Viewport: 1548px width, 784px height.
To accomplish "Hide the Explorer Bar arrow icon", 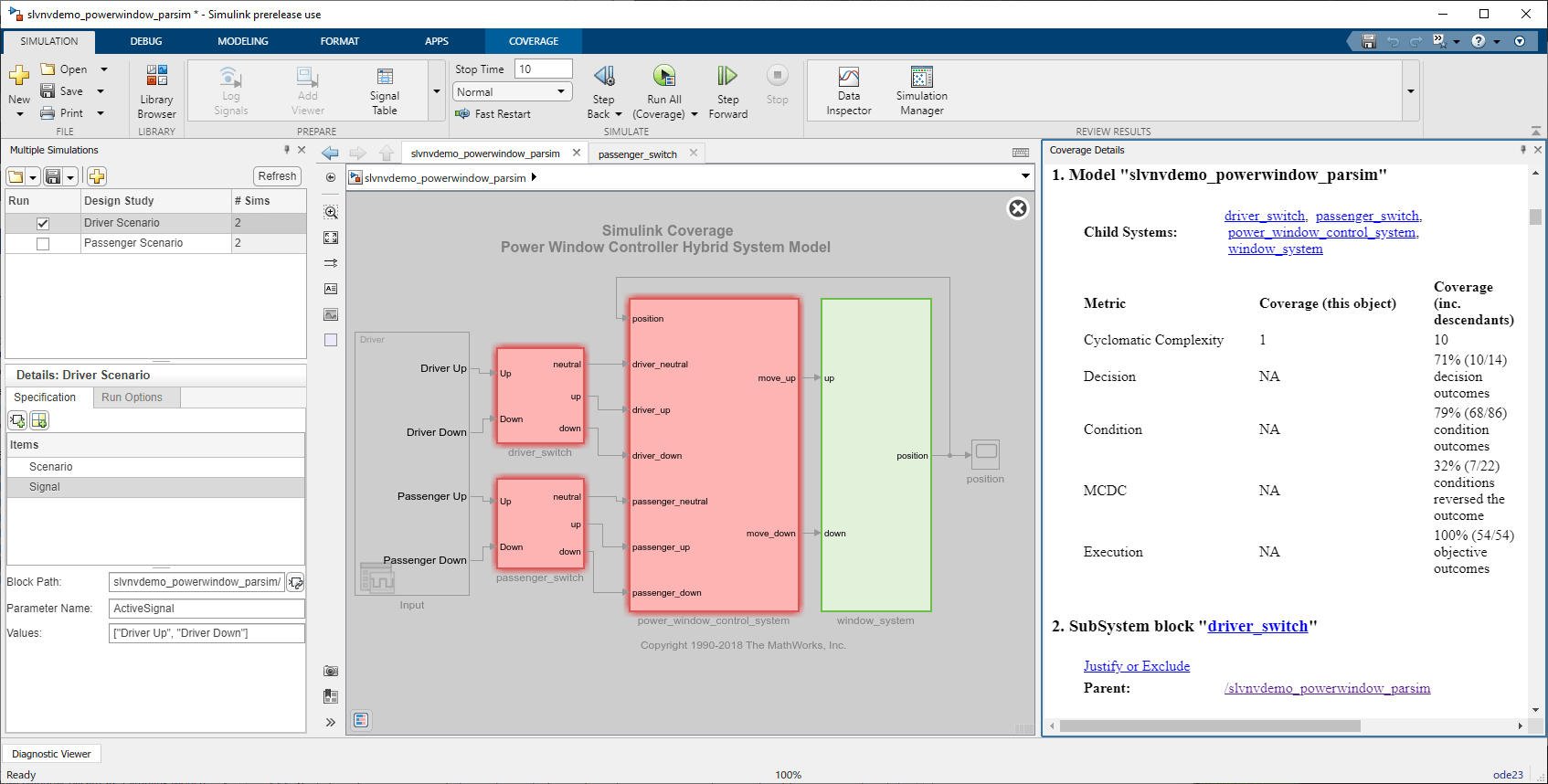I will pos(331,177).
